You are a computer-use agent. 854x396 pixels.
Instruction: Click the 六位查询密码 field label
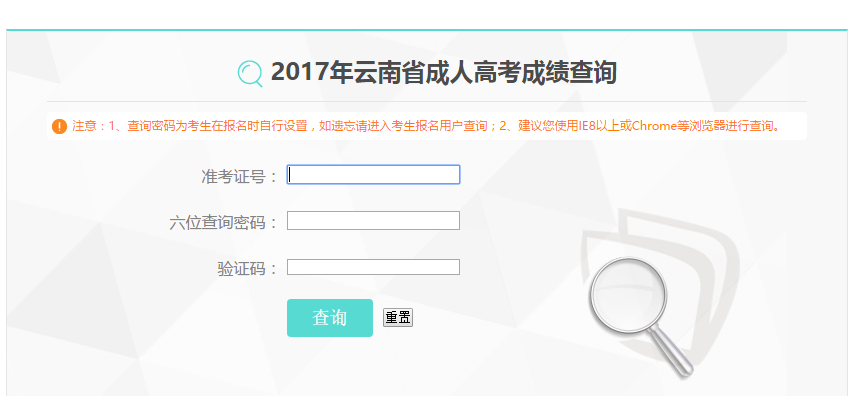224,223
